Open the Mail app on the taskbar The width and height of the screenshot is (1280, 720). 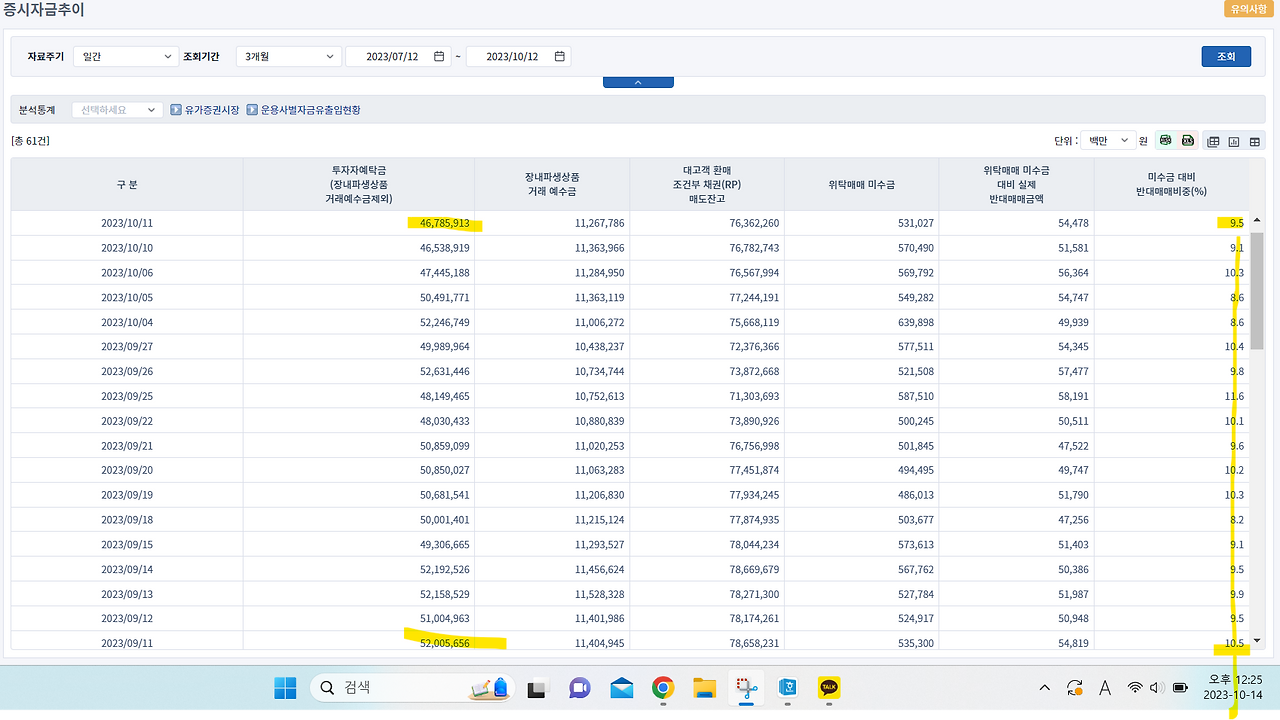click(x=621, y=688)
